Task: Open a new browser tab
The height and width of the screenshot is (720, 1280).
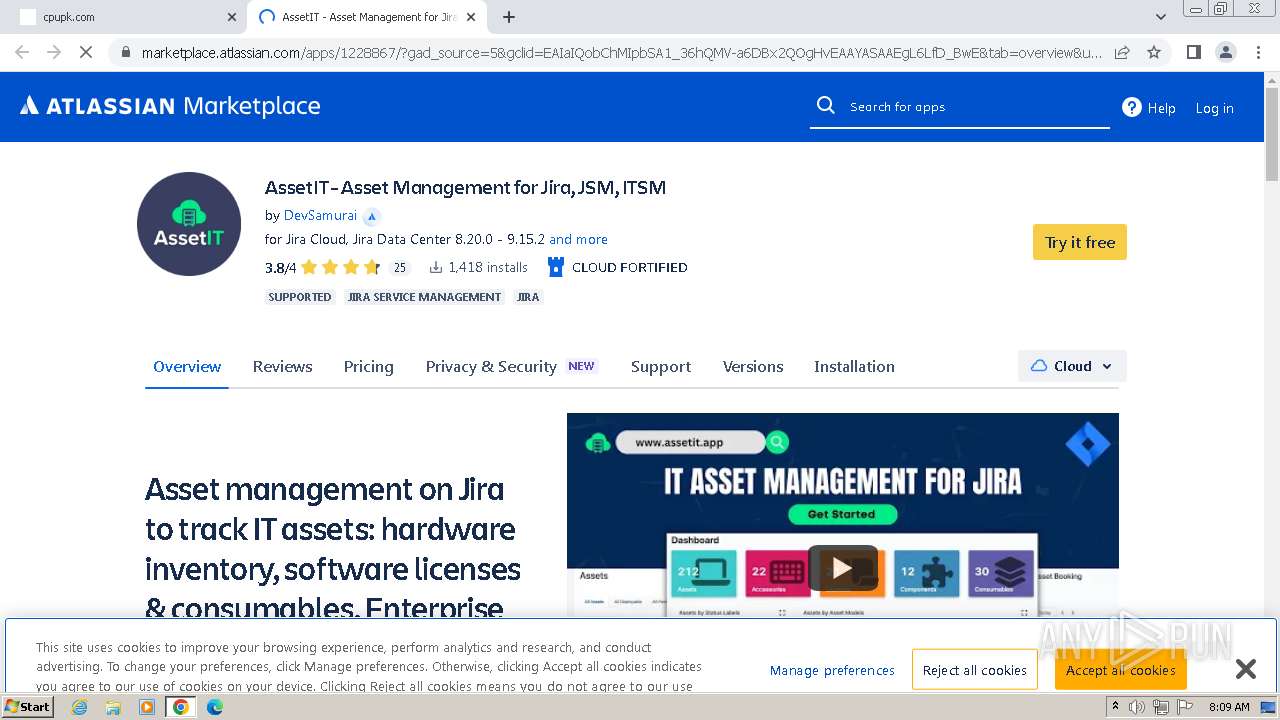Action: tap(509, 17)
